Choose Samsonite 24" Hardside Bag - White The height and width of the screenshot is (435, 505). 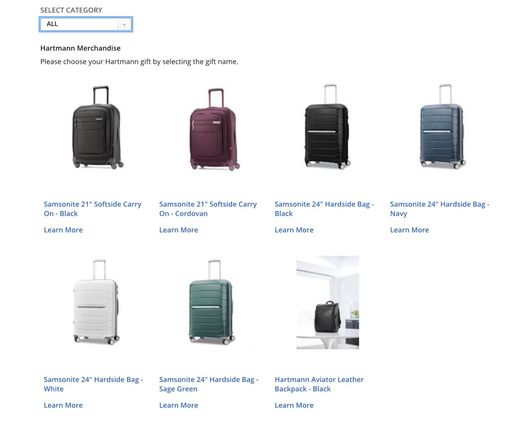coord(93,384)
